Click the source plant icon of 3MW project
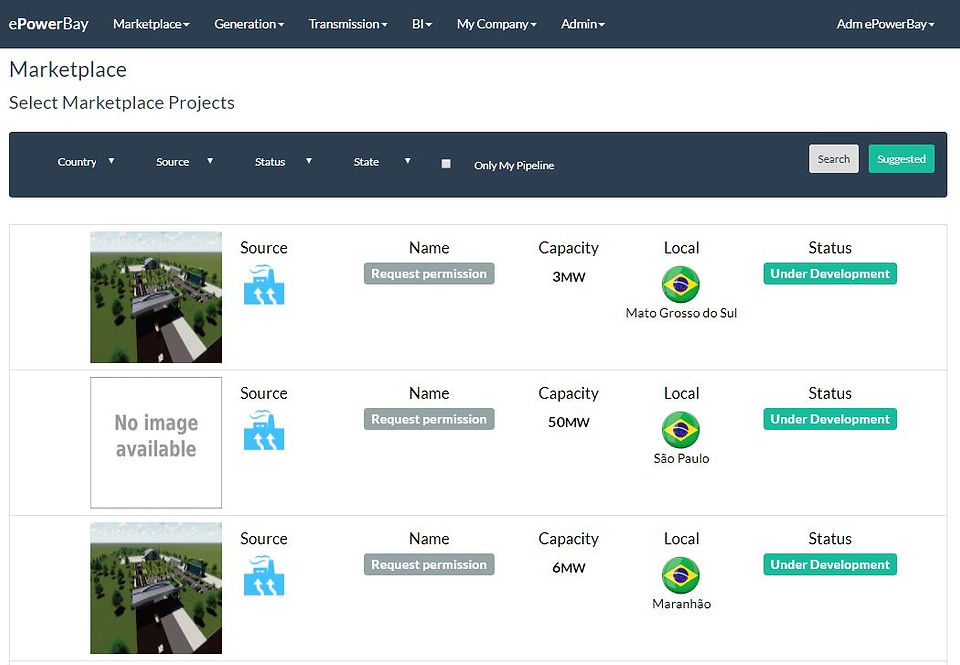 (264, 285)
